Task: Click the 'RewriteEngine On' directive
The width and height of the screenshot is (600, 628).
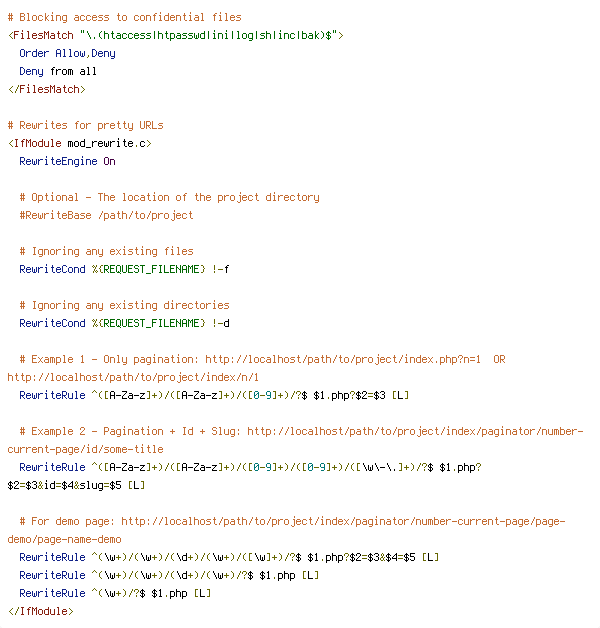Action: (x=67, y=161)
